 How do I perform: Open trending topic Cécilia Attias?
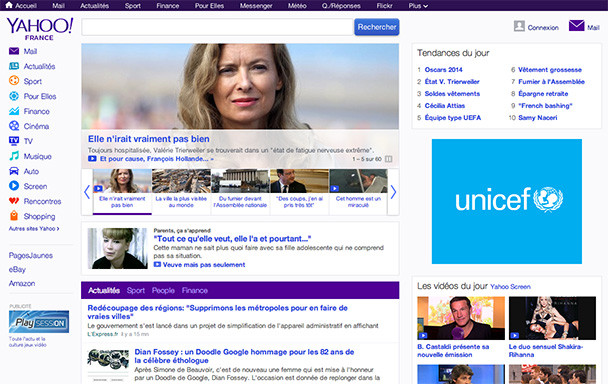click(x=445, y=106)
